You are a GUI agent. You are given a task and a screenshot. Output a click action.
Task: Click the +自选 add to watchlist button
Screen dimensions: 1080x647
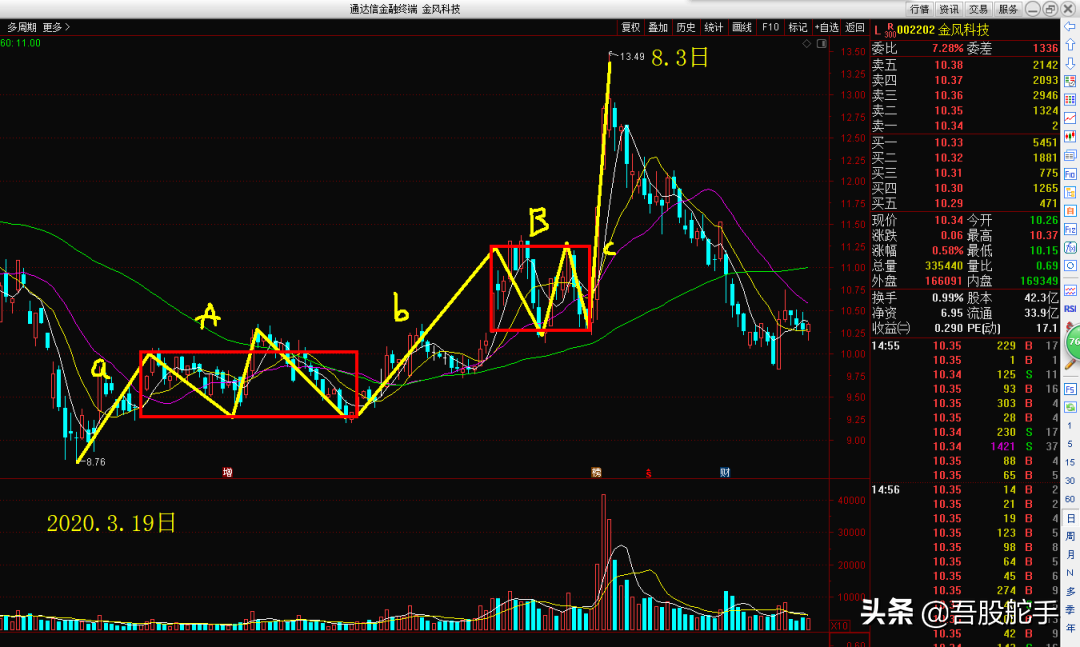point(827,28)
